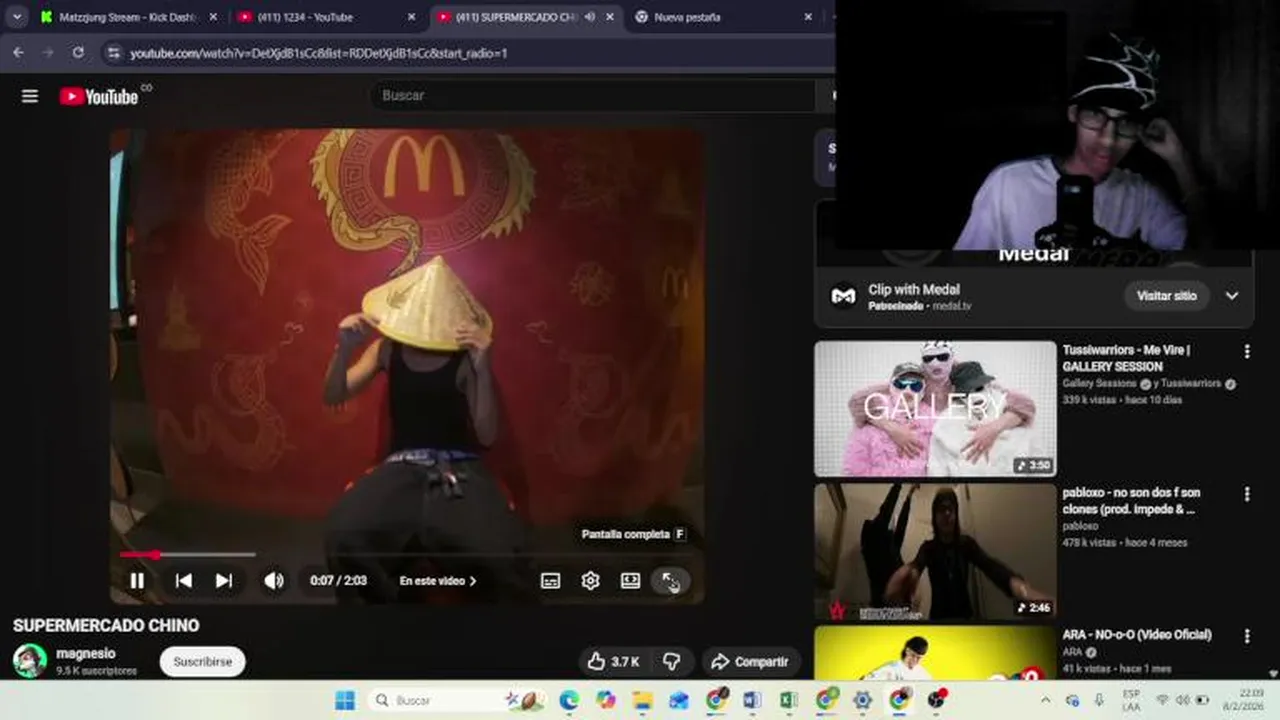Switch to the Nueva pestaña tab

722,17
